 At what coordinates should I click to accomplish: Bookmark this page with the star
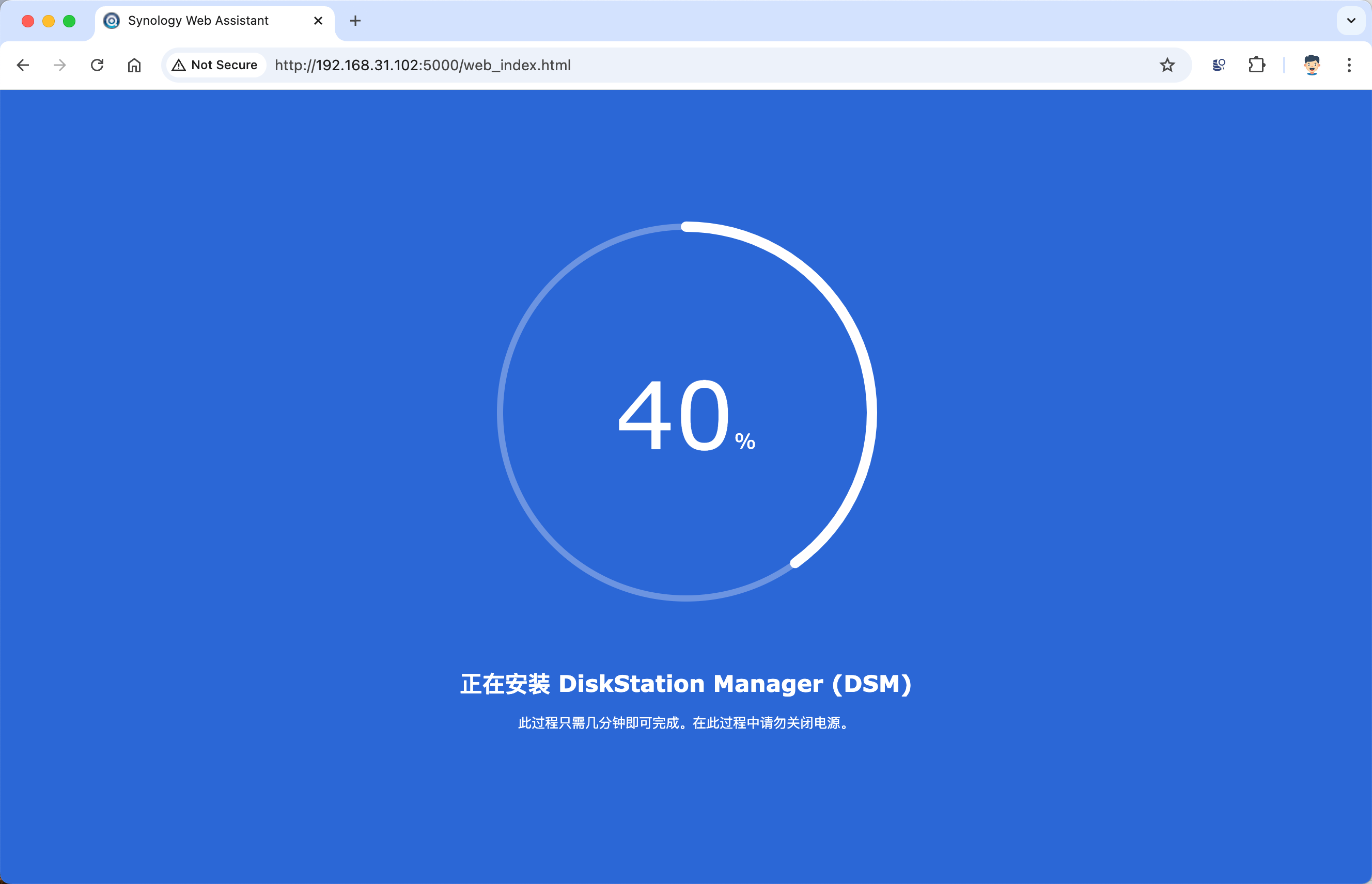point(1167,65)
